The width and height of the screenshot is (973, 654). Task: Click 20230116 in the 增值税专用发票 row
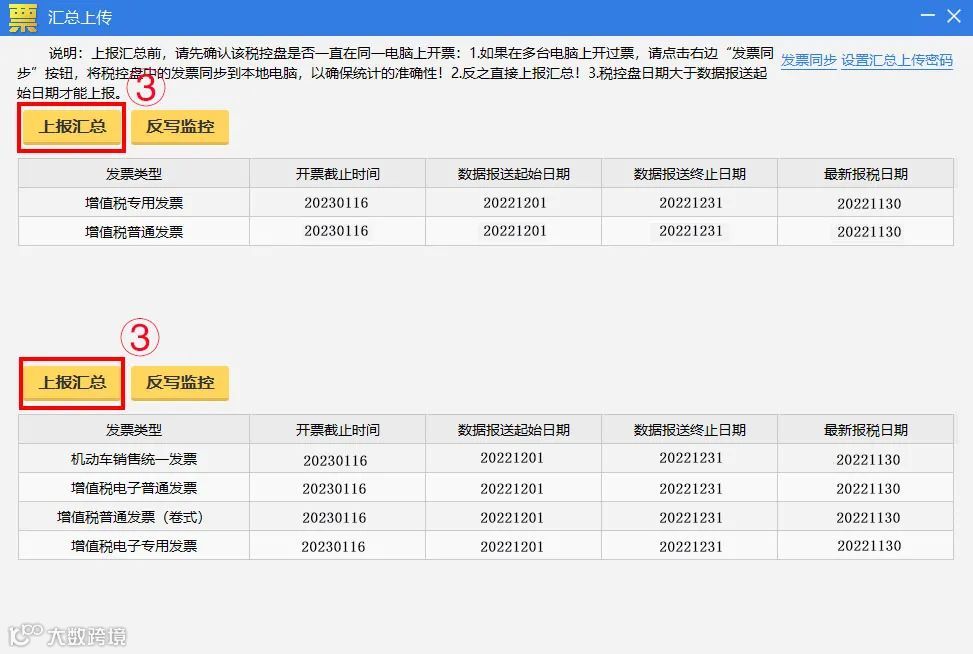coord(336,203)
